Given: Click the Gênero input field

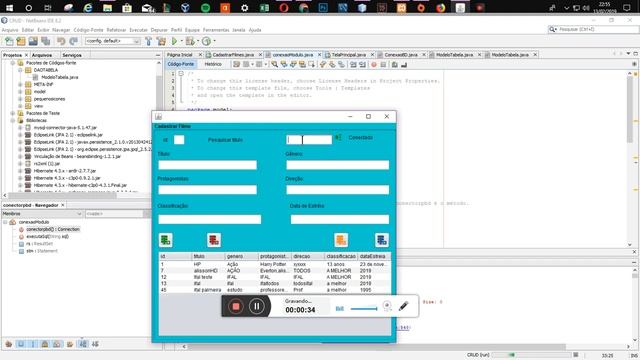Looking at the screenshot, I should [338, 165].
